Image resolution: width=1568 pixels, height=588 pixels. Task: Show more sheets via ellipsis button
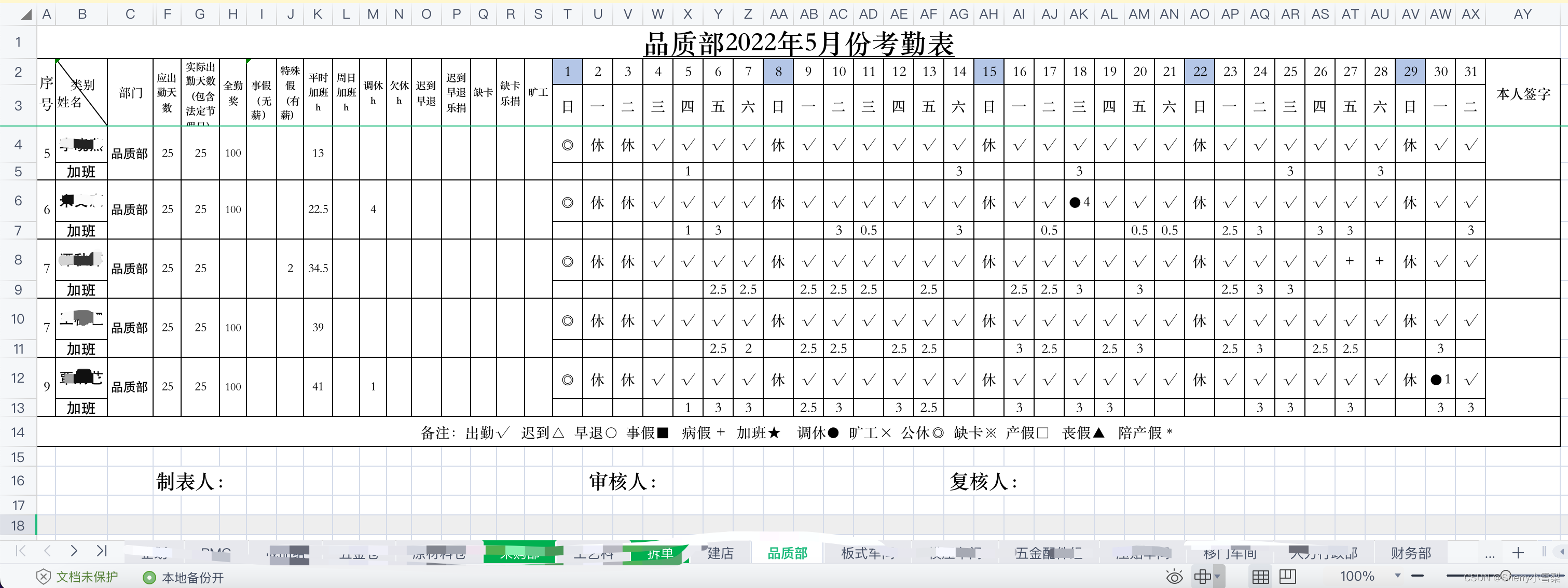pos(1490,554)
